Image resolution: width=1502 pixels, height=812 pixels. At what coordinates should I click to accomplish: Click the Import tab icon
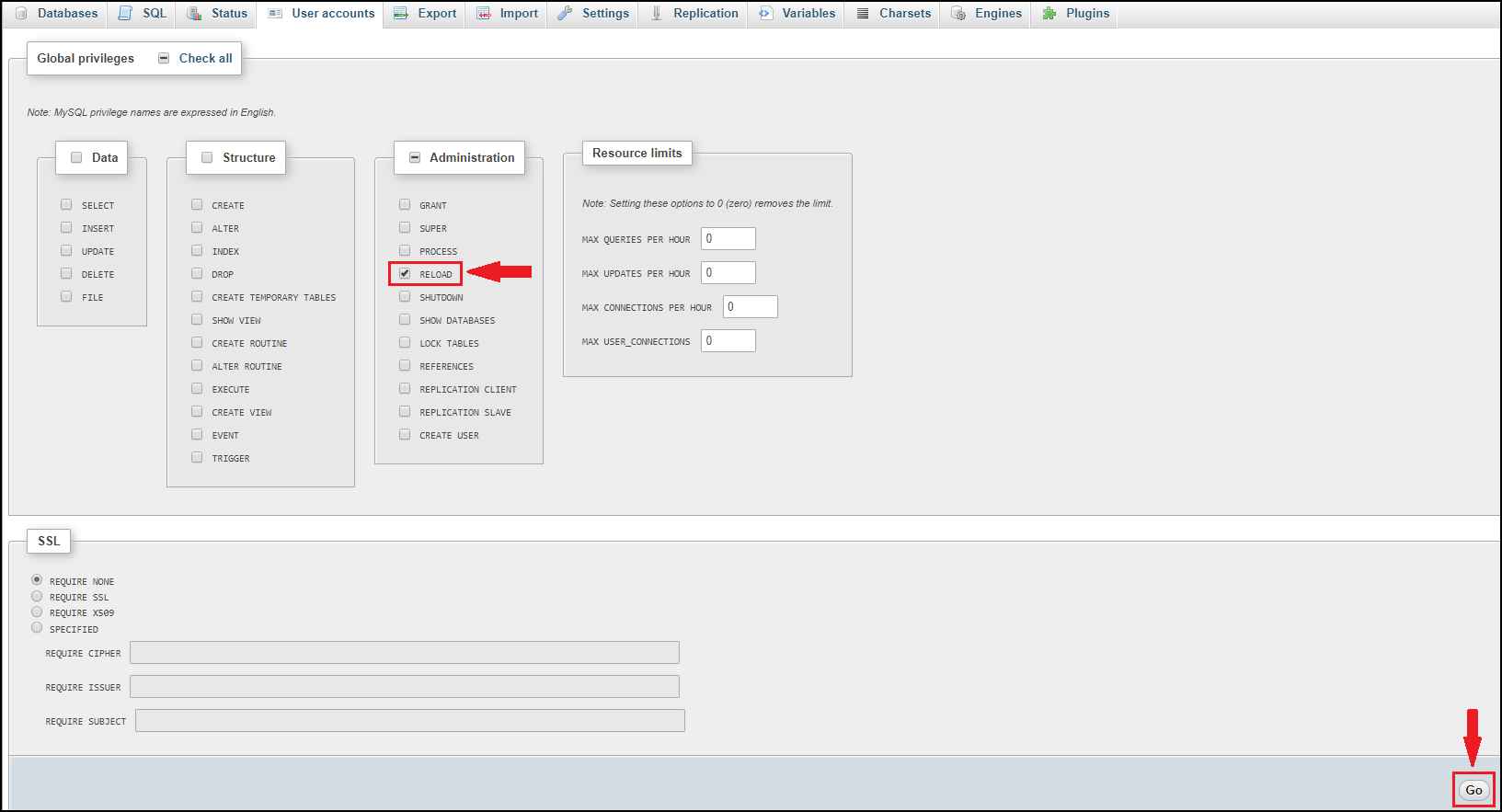point(484,14)
